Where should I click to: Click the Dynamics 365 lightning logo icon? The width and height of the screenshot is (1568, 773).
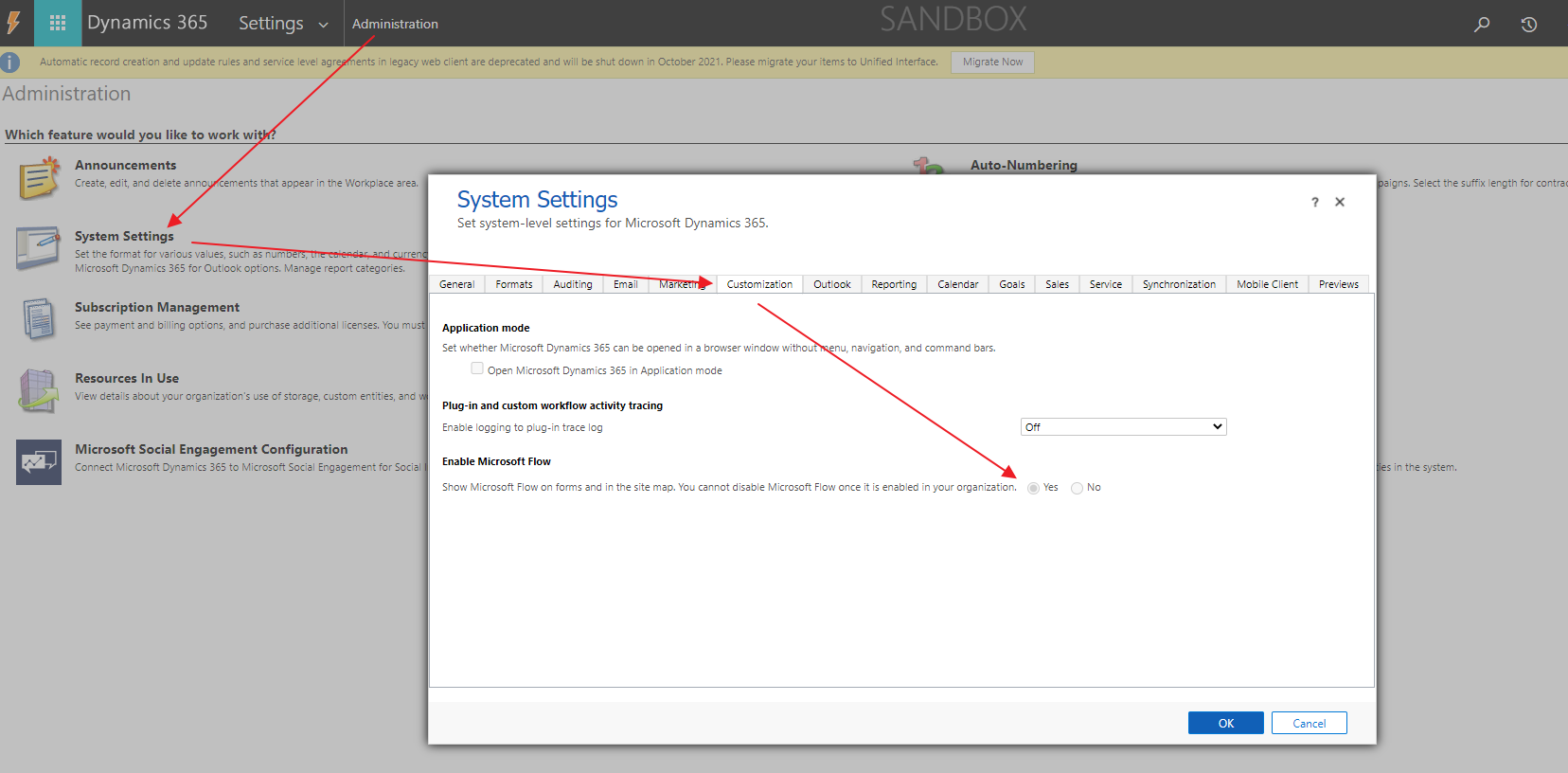click(x=13, y=23)
